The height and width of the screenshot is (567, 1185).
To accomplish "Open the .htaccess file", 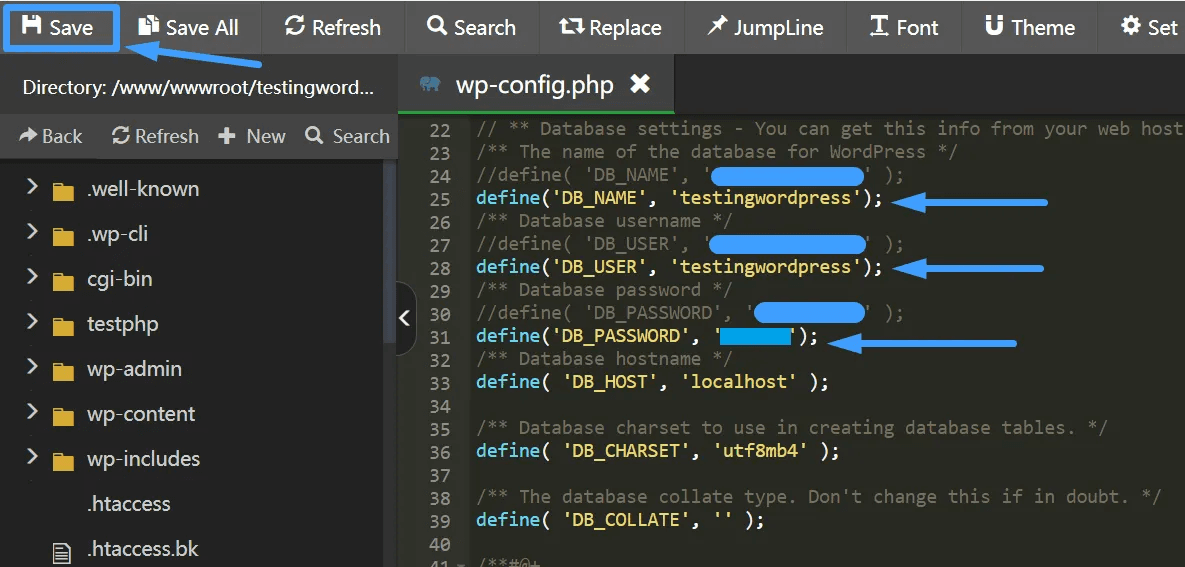I will 128,504.
